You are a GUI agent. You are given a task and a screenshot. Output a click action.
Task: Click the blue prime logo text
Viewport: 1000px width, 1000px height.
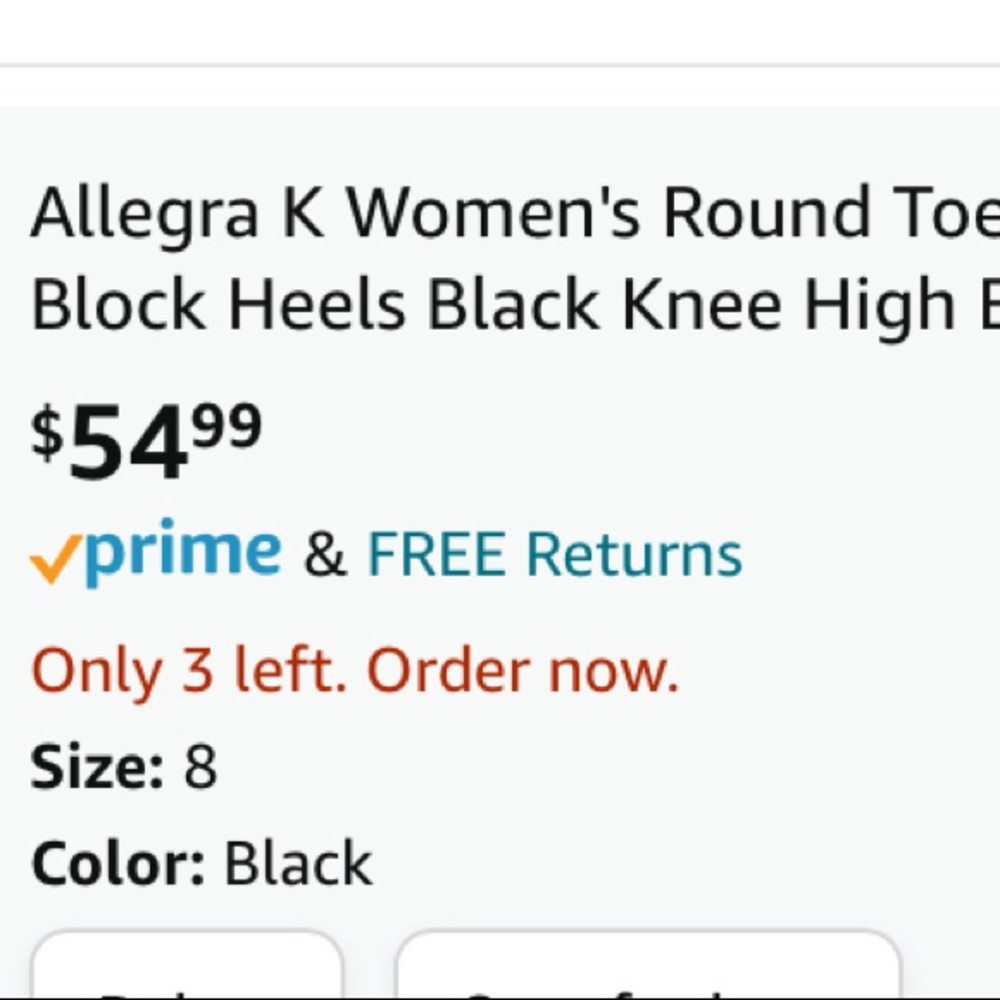(182, 552)
